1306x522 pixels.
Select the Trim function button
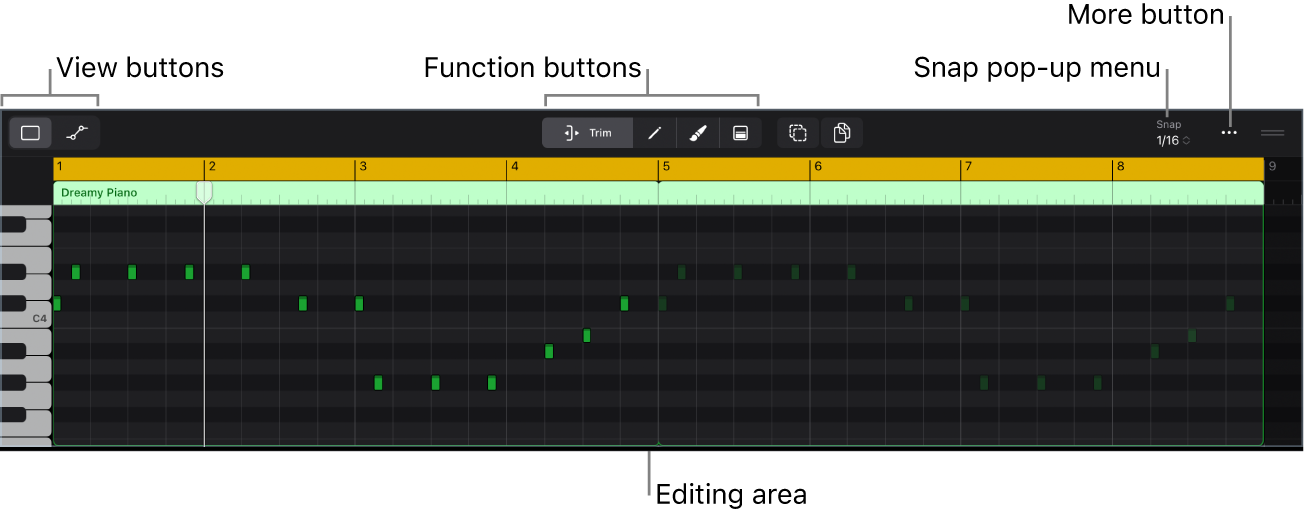[x=588, y=133]
